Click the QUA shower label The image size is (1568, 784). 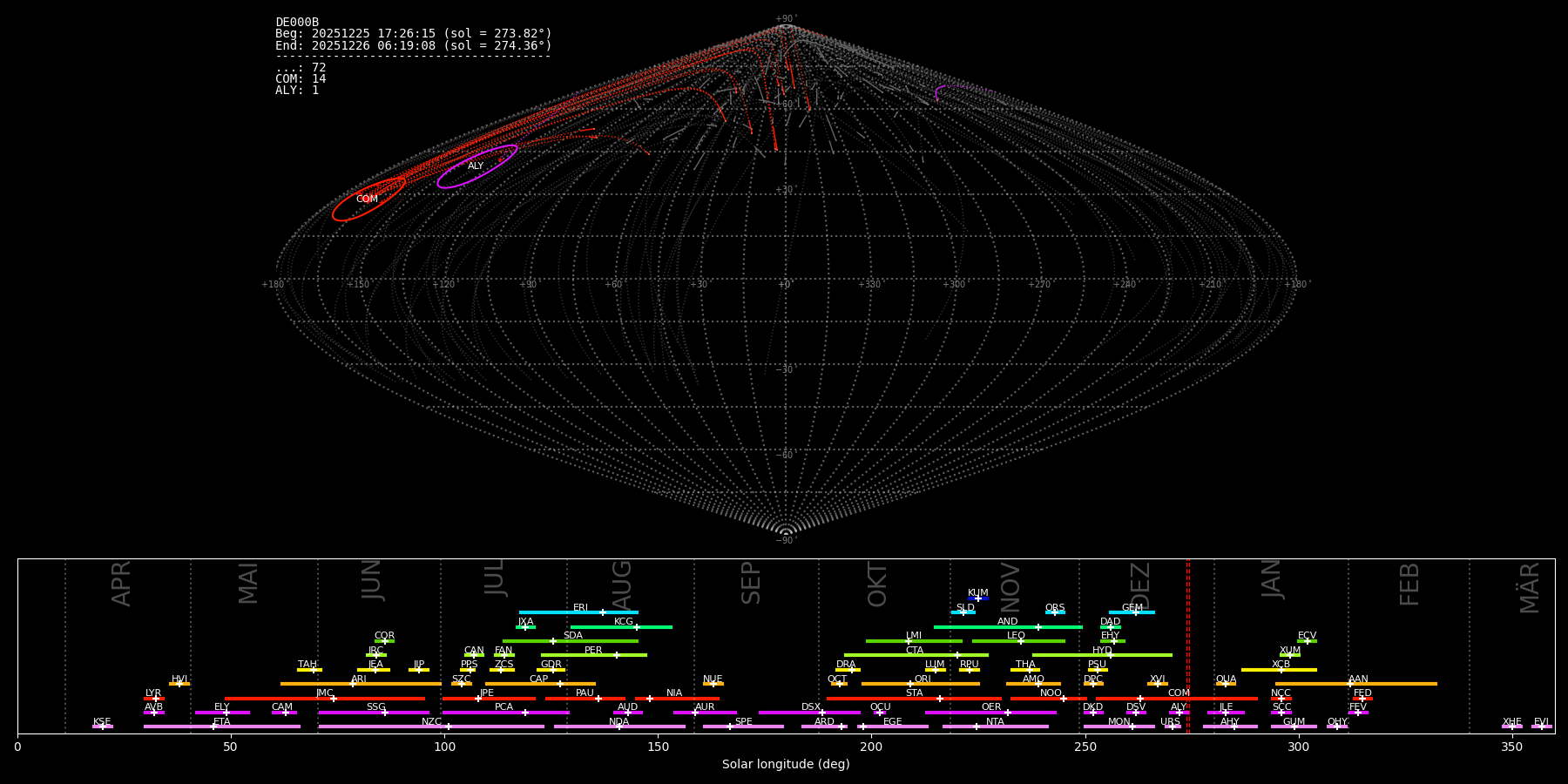[x=1226, y=679]
